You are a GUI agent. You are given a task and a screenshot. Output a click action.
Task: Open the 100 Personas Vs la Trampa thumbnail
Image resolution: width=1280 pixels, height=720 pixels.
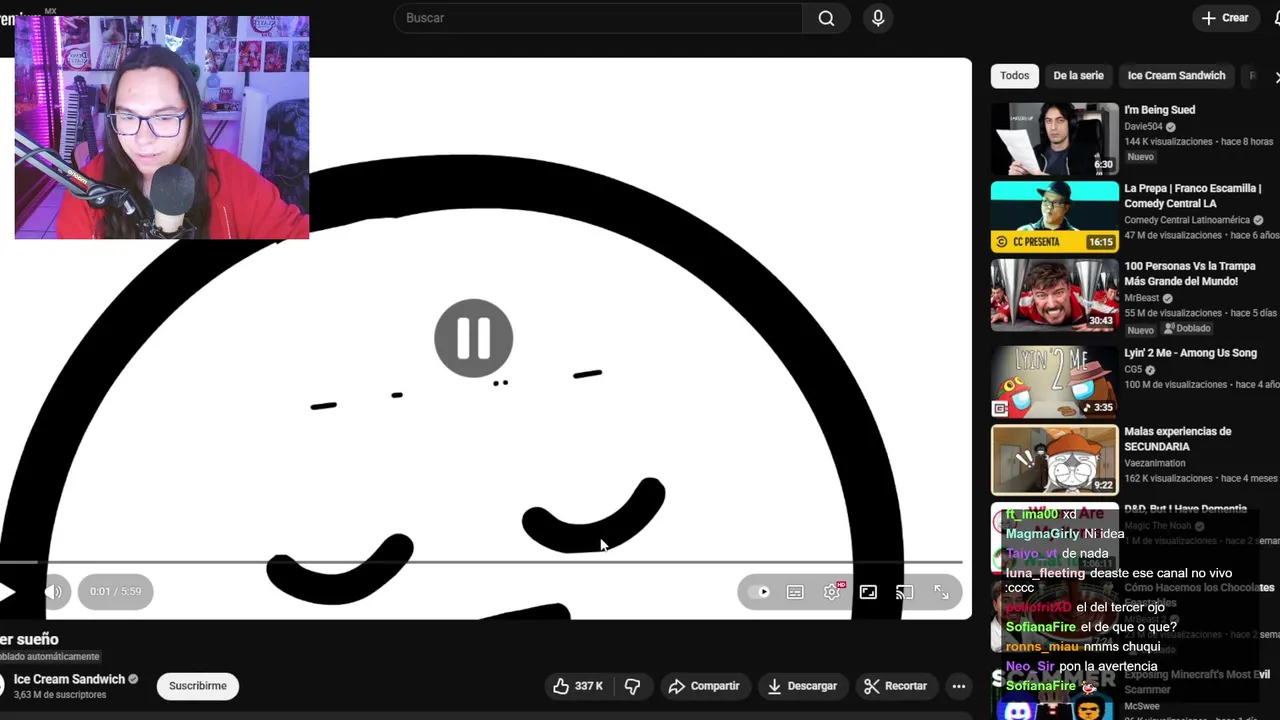pos(1055,295)
